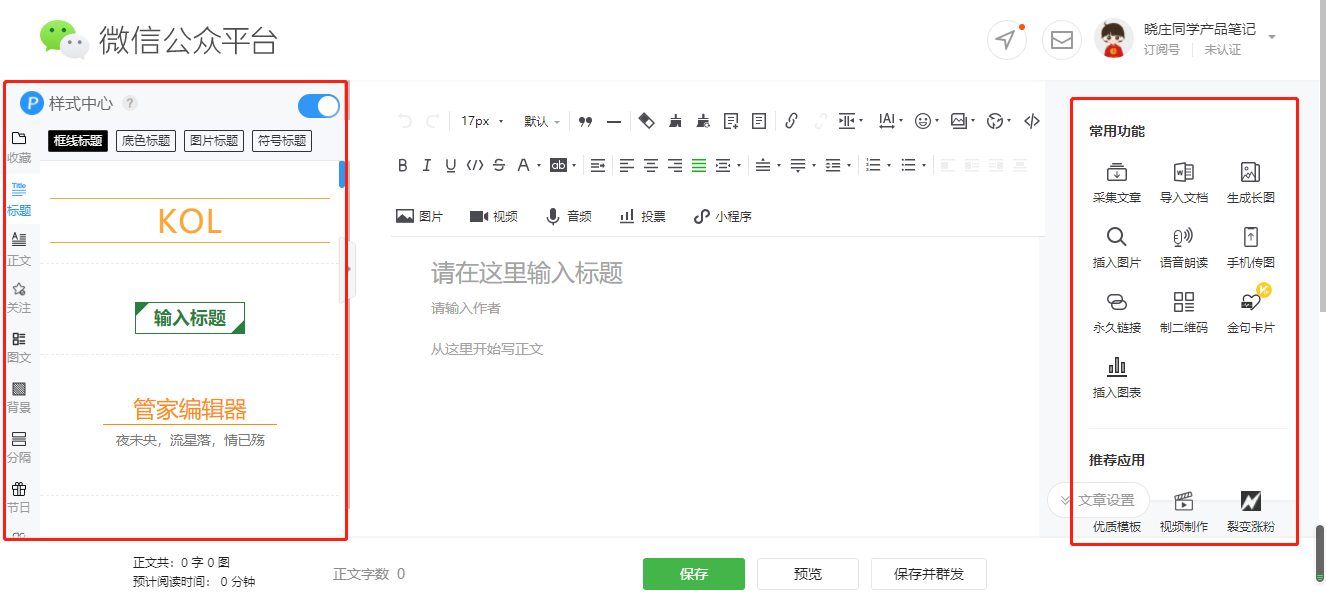The image size is (1326, 610).
Task: Open the 正文 sidebar category
Action: (19, 249)
